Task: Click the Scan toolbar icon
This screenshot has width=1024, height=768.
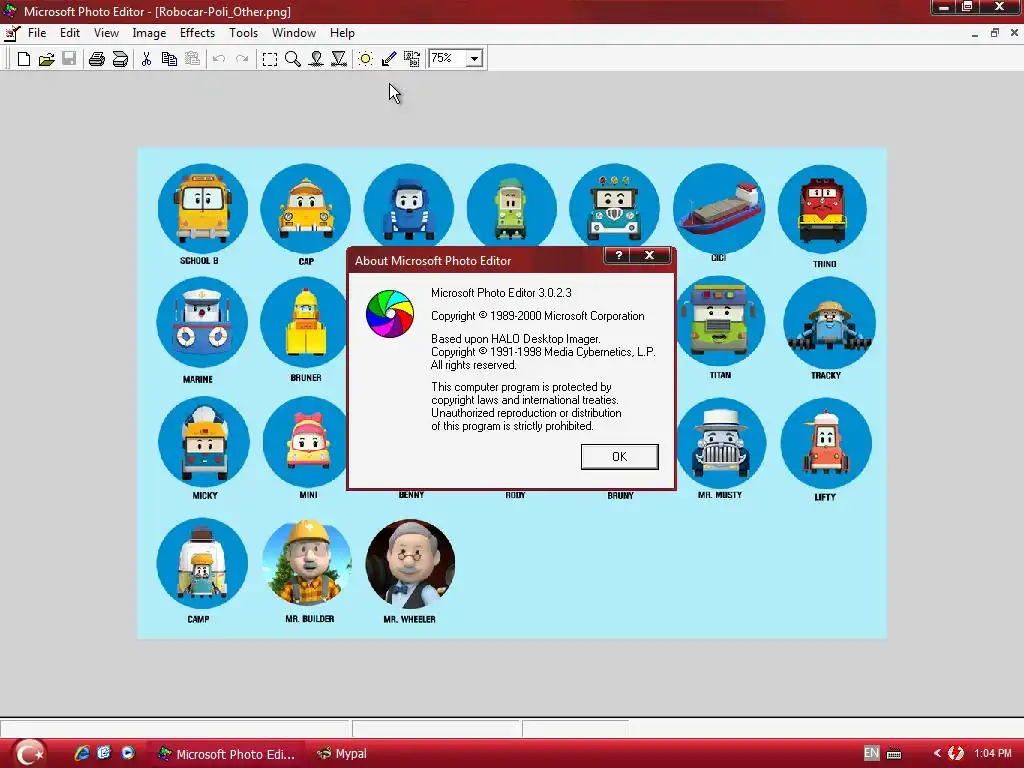Action: tap(120, 59)
